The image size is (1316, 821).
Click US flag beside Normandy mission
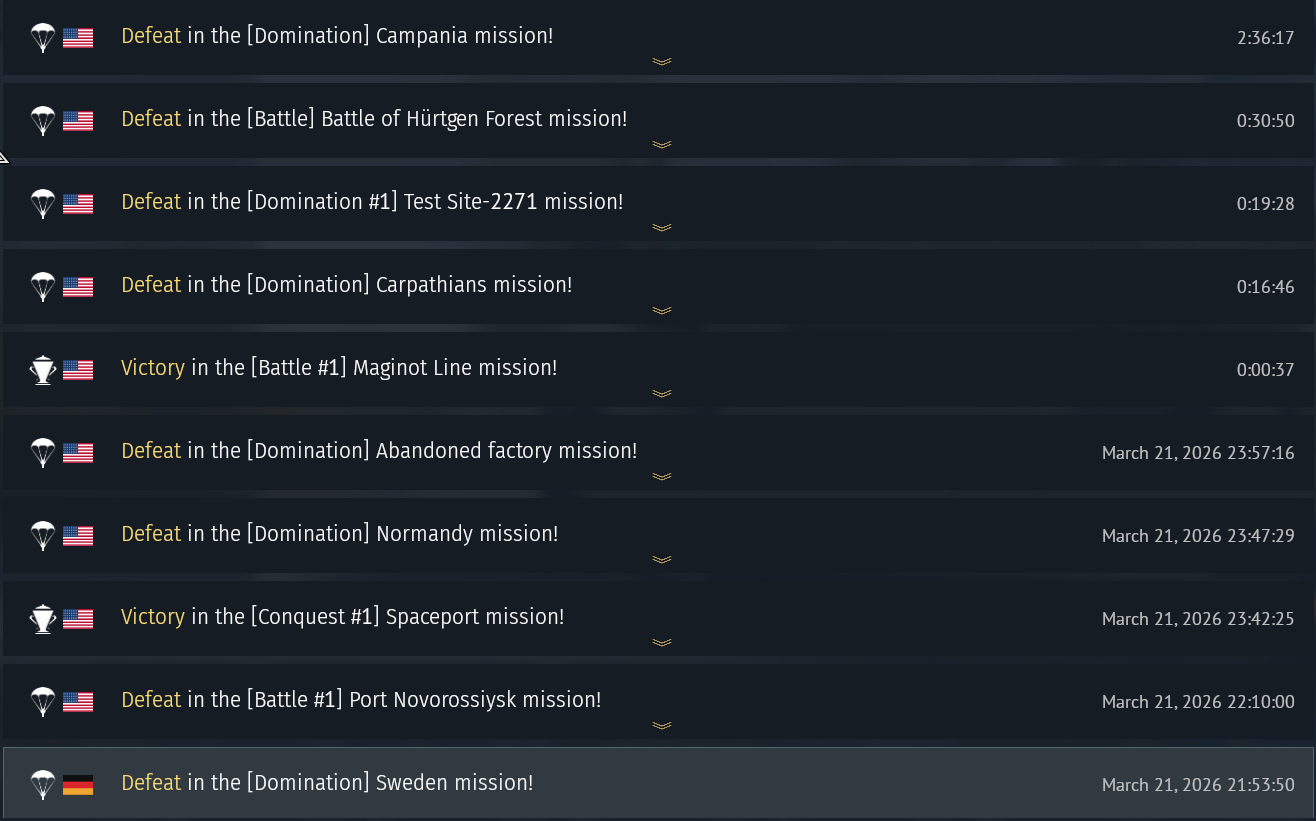coord(78,536)
